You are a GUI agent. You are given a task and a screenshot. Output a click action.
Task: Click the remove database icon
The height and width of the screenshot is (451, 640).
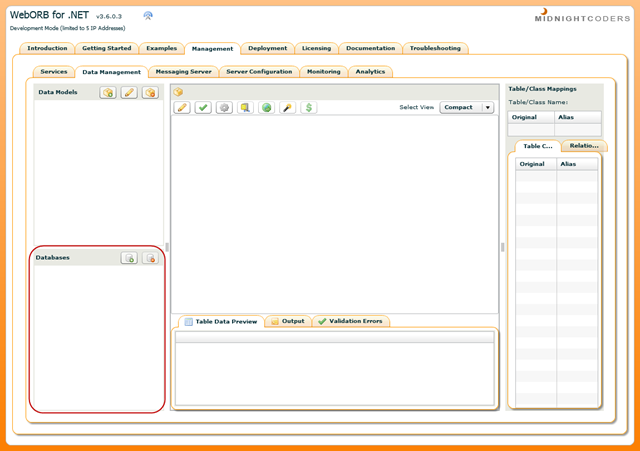point(151,258)
